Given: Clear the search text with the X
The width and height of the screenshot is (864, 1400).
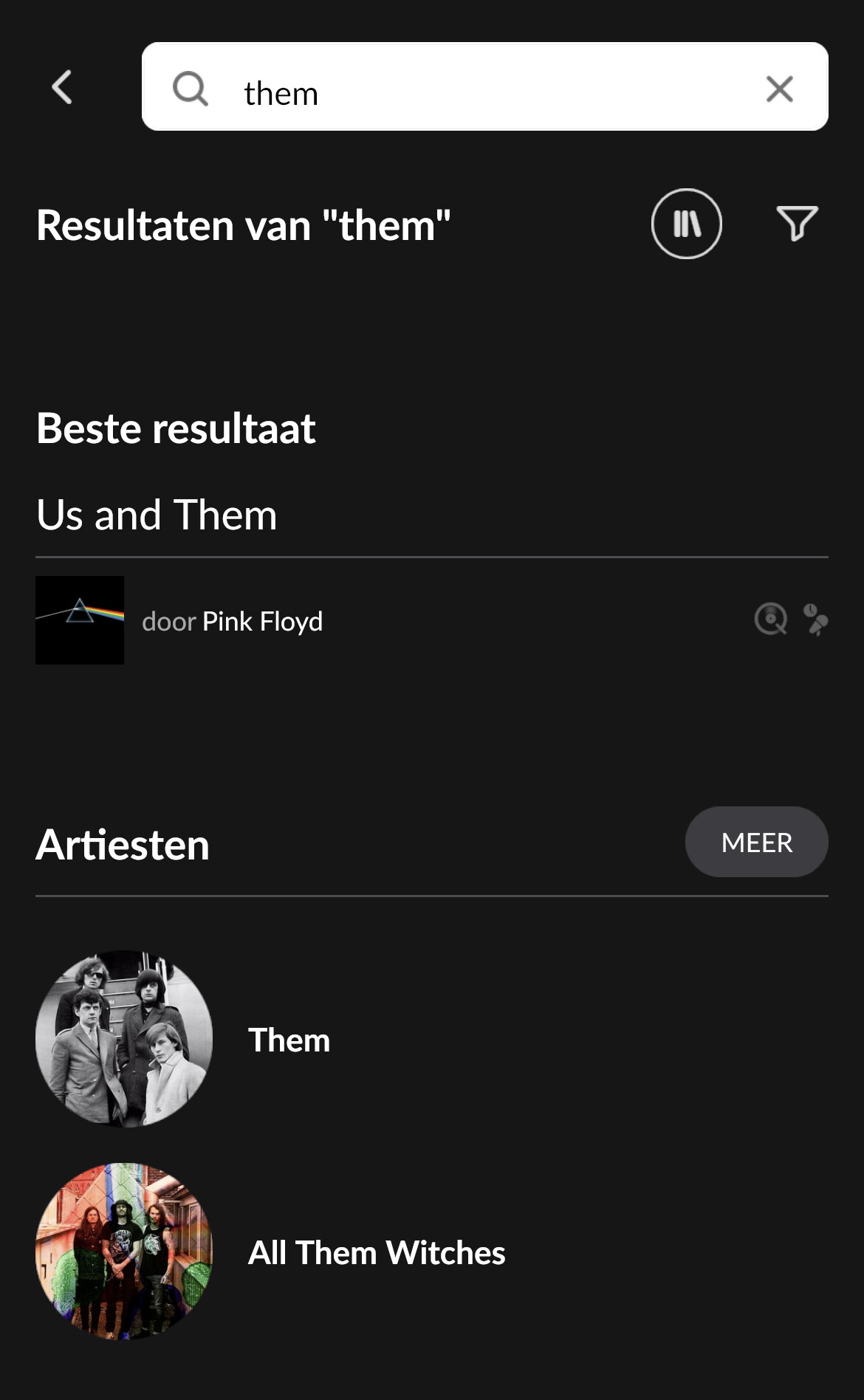Looking at the screenshot, I should pyautogui.click(x=779, y=89).
